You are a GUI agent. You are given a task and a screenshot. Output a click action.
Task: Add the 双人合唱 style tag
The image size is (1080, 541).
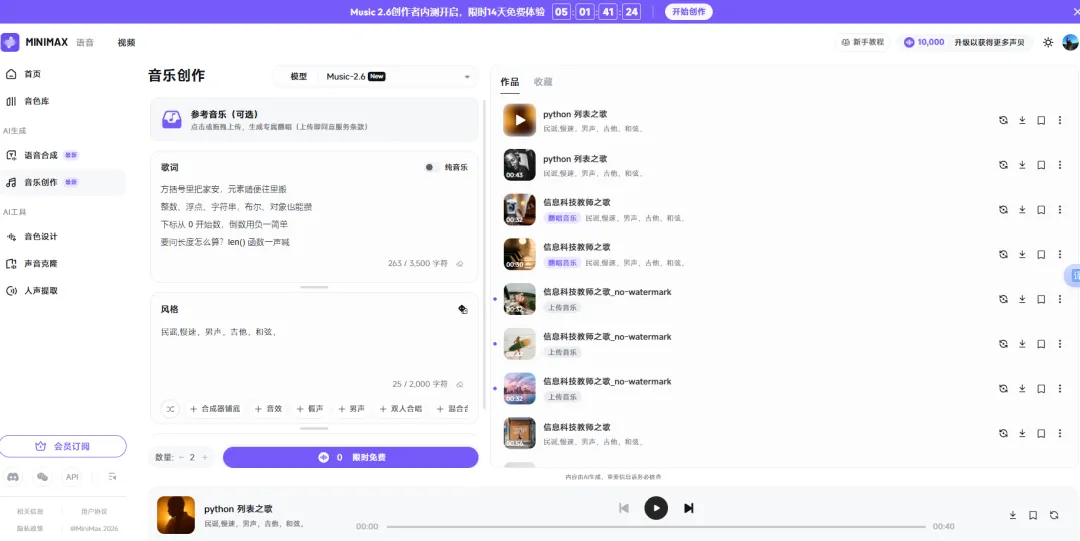coord(400,409)
